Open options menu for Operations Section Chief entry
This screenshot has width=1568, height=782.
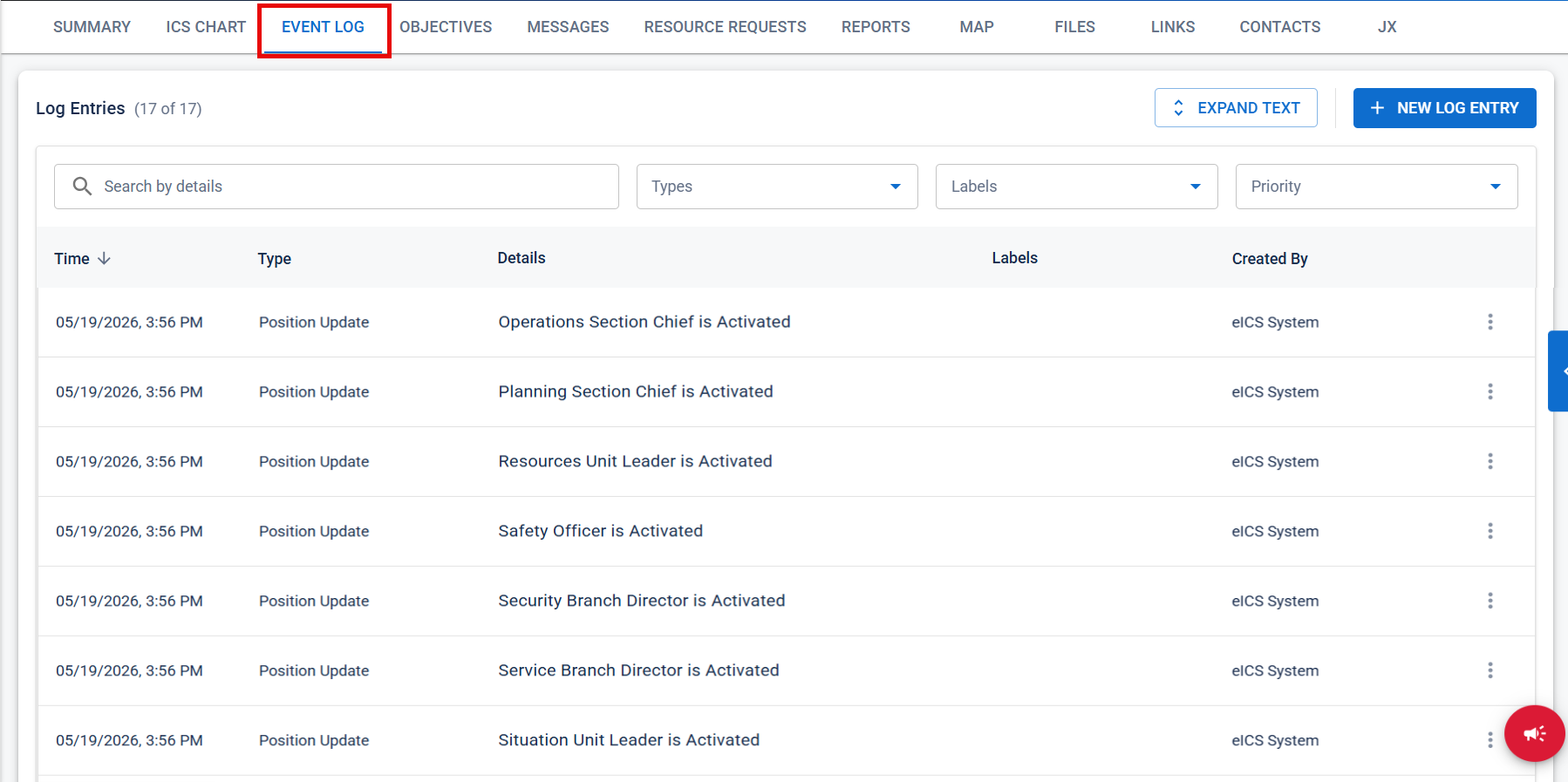[1490, 322]
